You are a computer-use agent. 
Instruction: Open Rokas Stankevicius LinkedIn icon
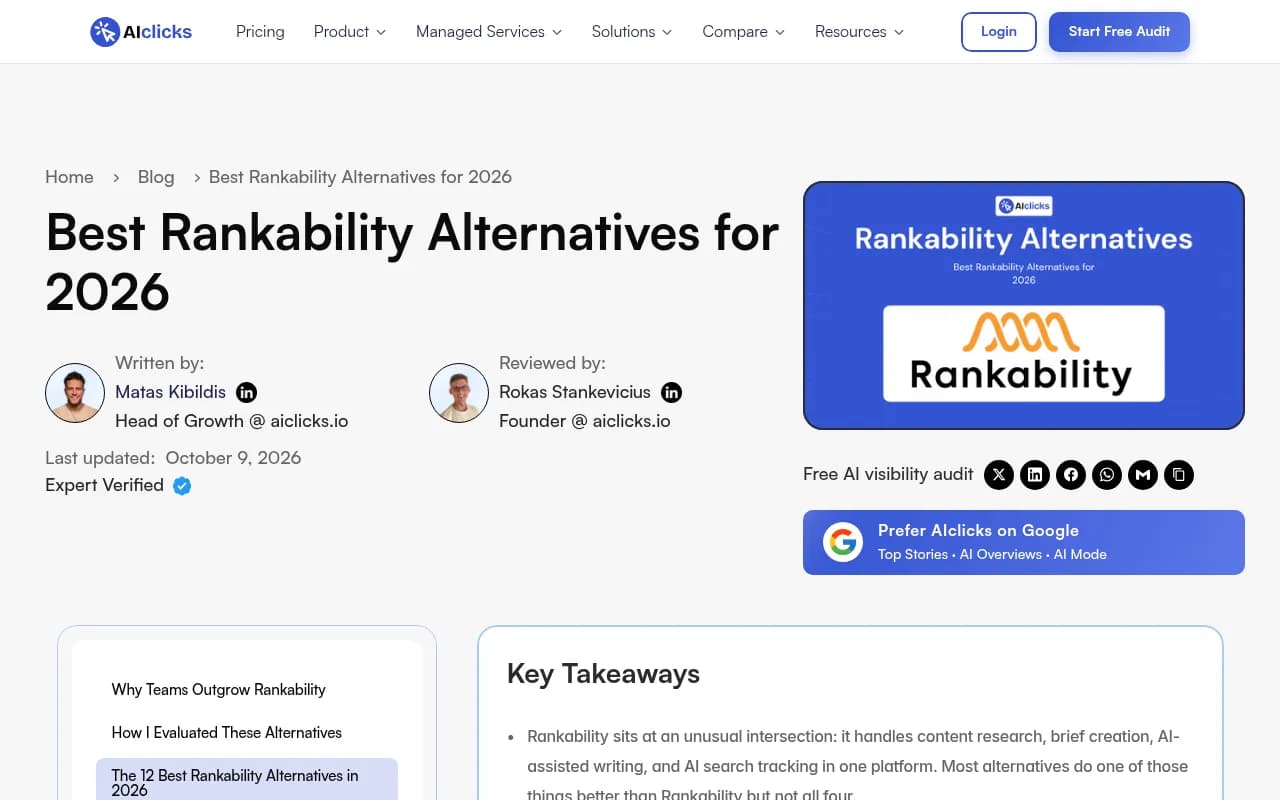(x=672, y=392)
